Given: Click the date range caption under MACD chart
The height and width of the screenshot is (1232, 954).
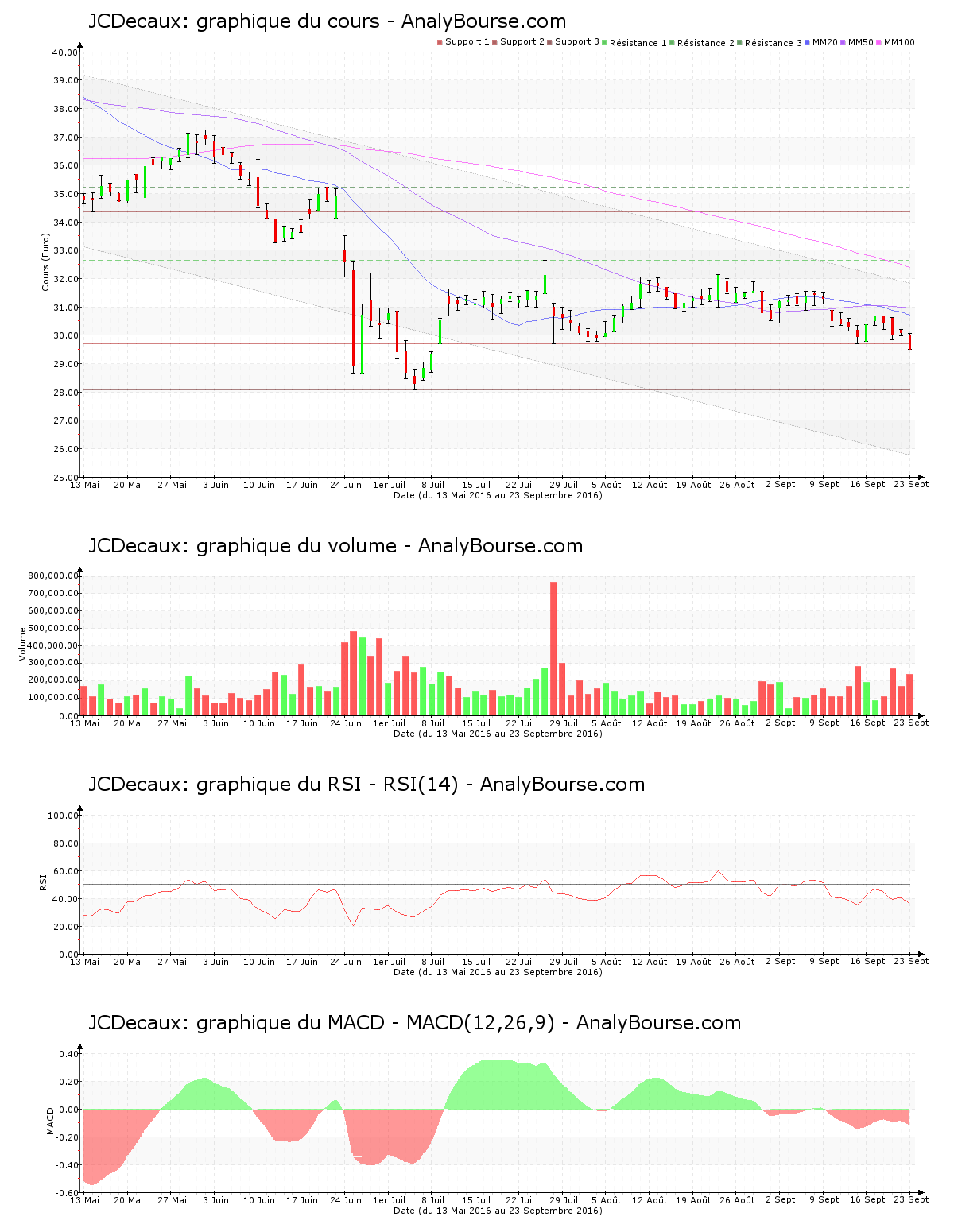Looking at the screenshot, I should point(498,1211).
